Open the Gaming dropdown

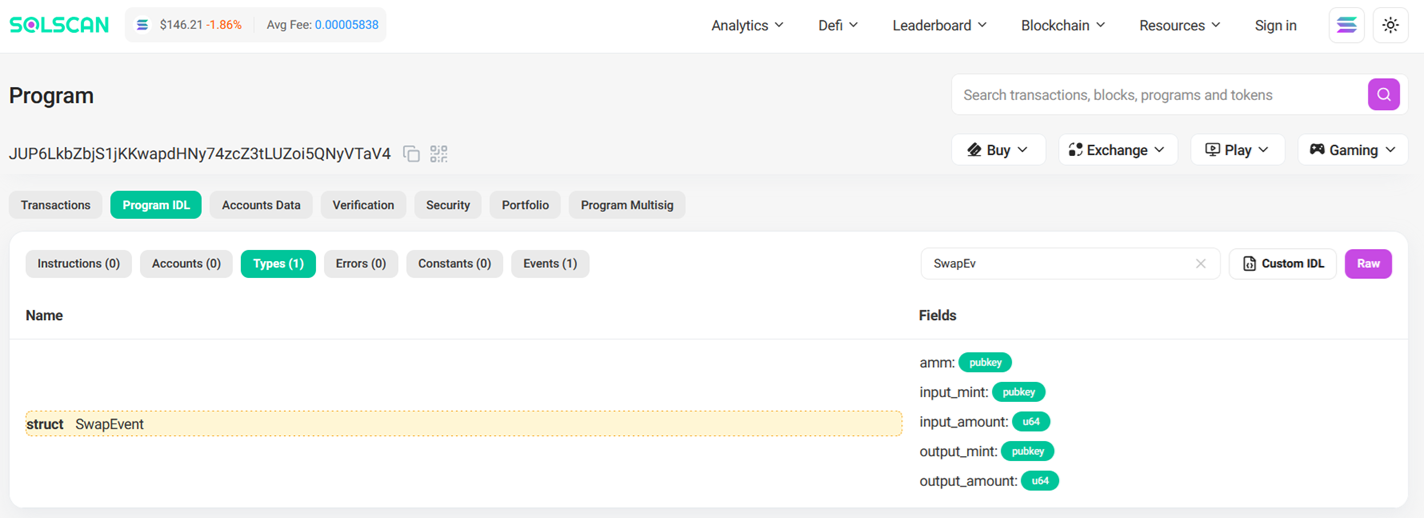click(1352, 150)
